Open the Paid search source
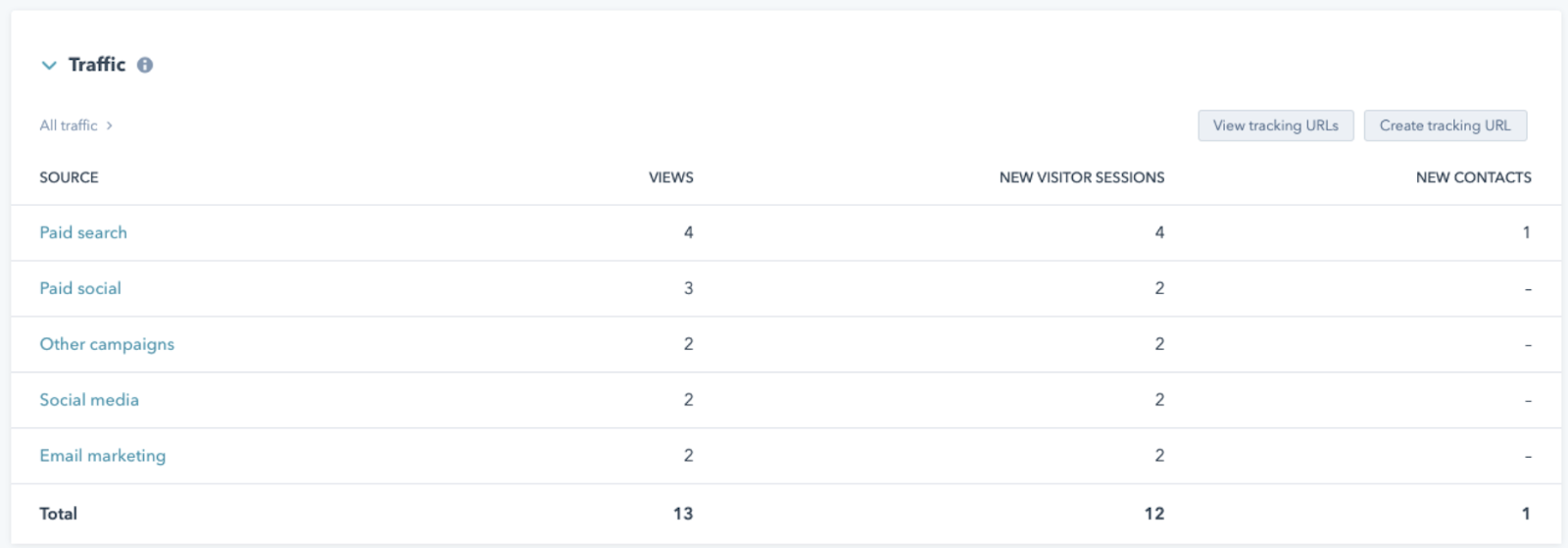 pyautogui.click(x=83, y=232)
